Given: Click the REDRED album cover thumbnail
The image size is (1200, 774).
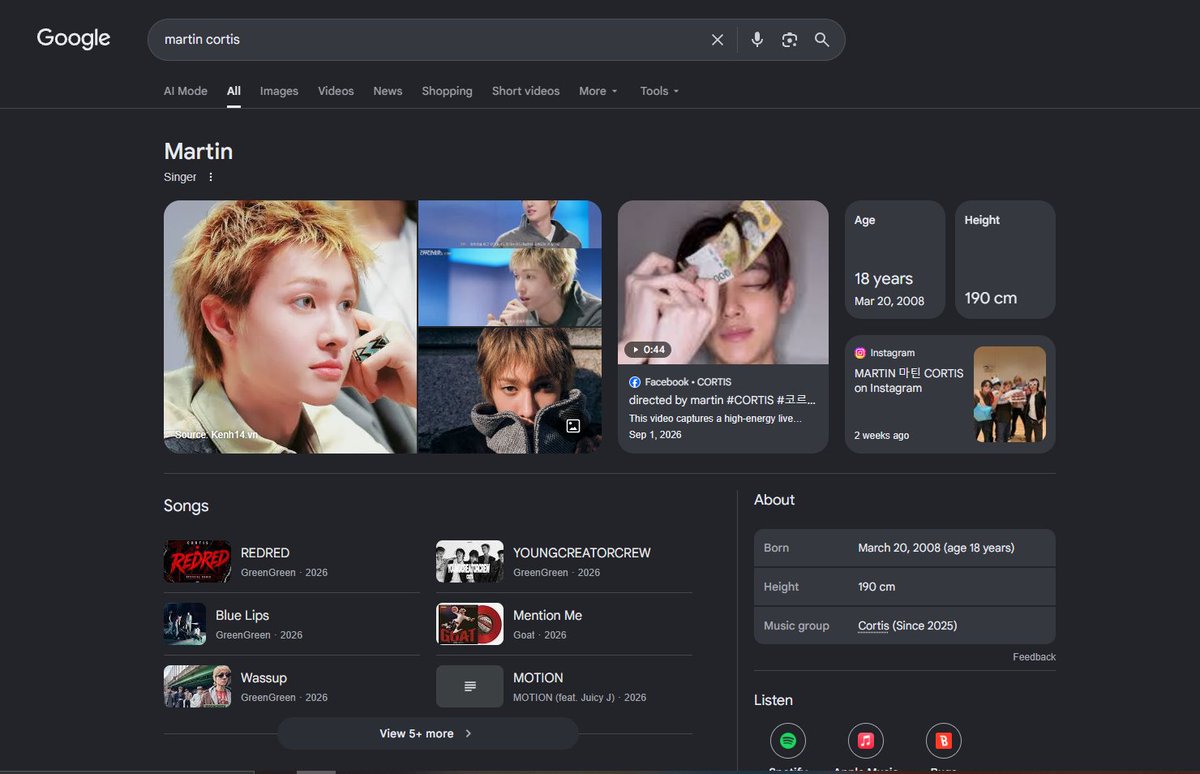Looking at the screenshot, I should pyautogui.click(x=197, y=562).
